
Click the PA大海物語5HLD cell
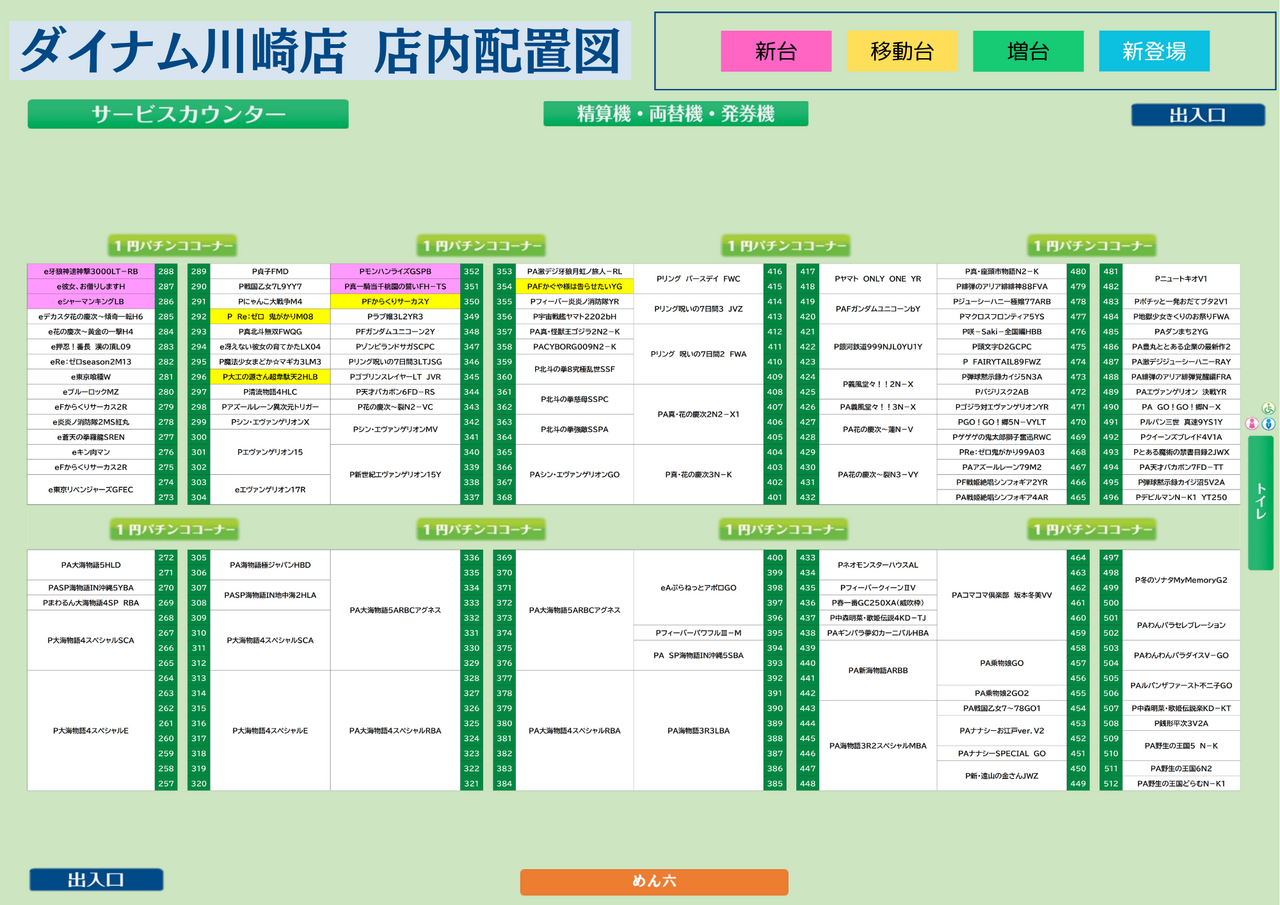coord(91,565)
